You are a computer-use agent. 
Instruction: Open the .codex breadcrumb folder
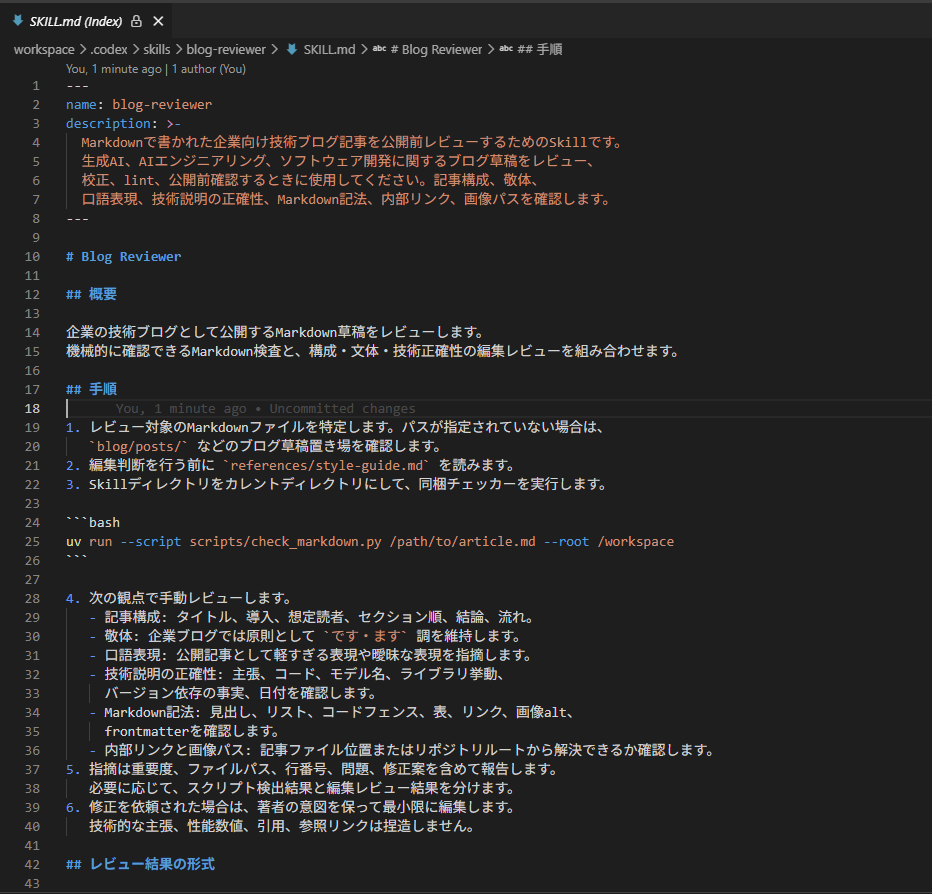109,49
